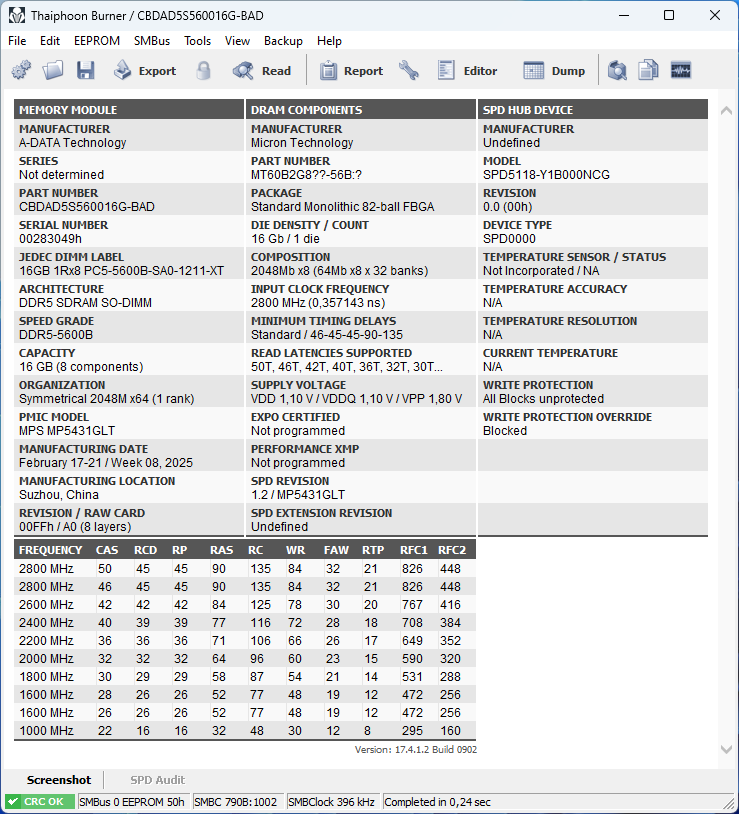Click the SMBClock 396 kHz status entry
Viewport: 739px width, 814px height.
point(331,802)
